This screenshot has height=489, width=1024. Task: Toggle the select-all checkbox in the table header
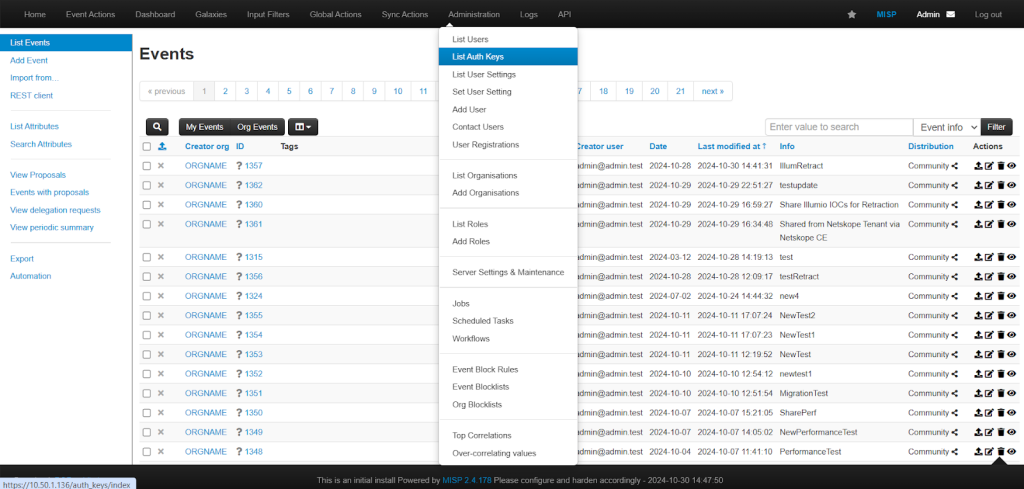147,147
